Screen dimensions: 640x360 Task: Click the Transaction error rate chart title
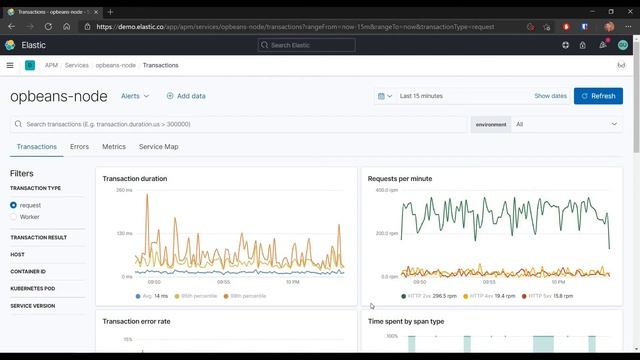[136, 322]
